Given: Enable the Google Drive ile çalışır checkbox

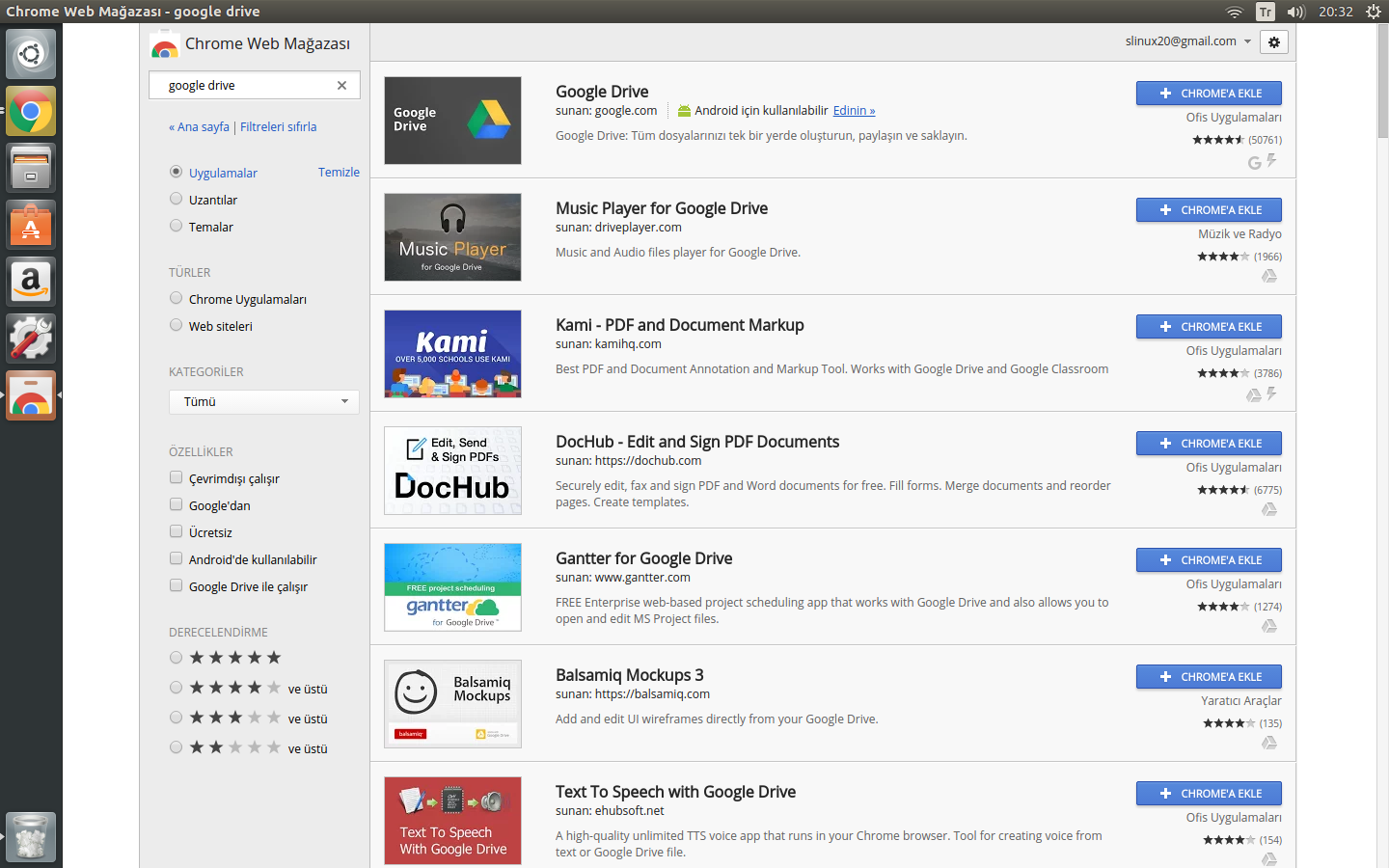Looking at the screenshot, I should tap(176, 585).
